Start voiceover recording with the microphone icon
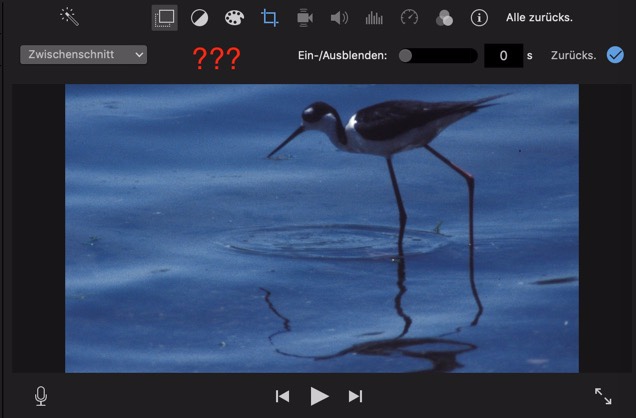 pos(41,396)
